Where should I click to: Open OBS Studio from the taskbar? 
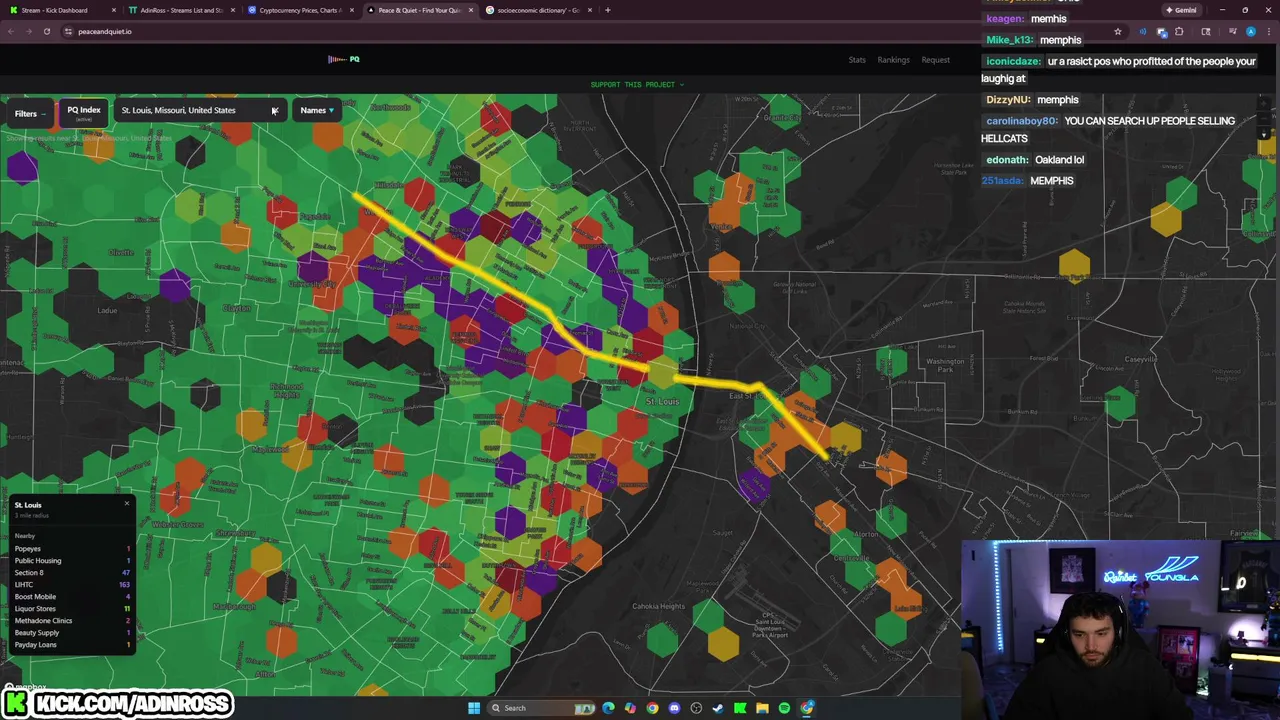coord(696,708)
